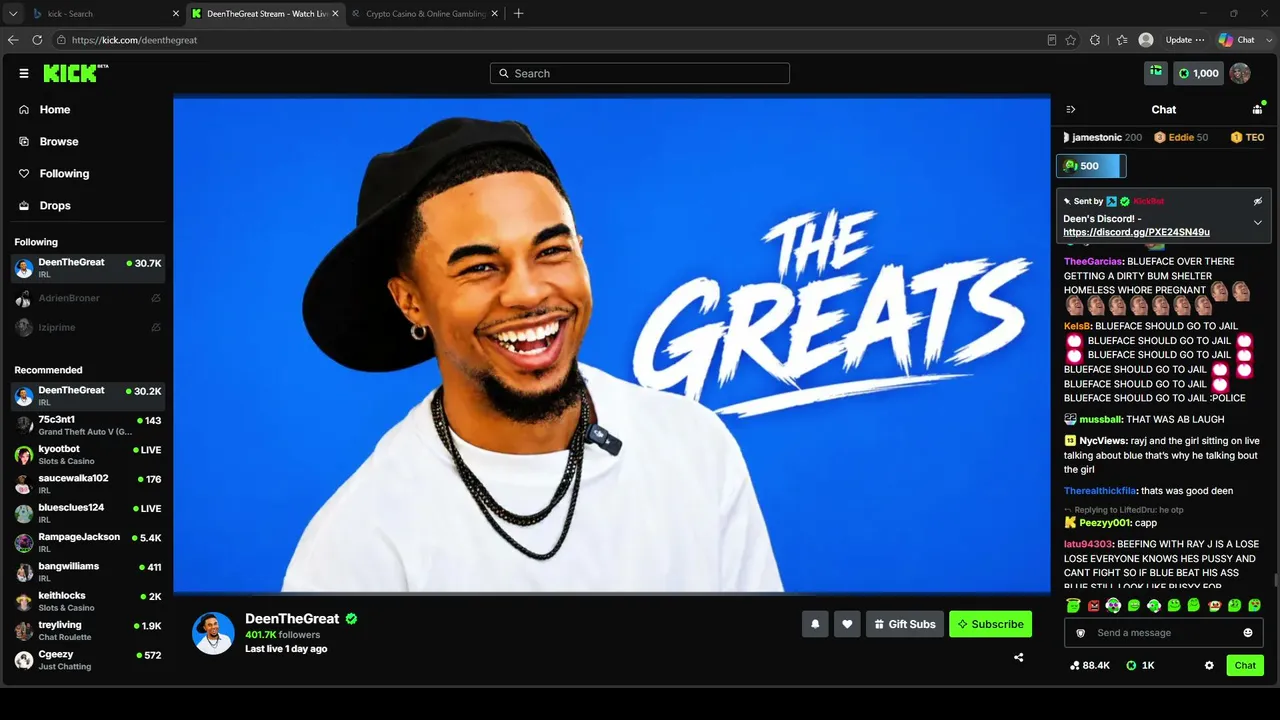Open the 500 gift goal progress bar
Viewport: 1280px width, 720px height.
point(1091,166)
